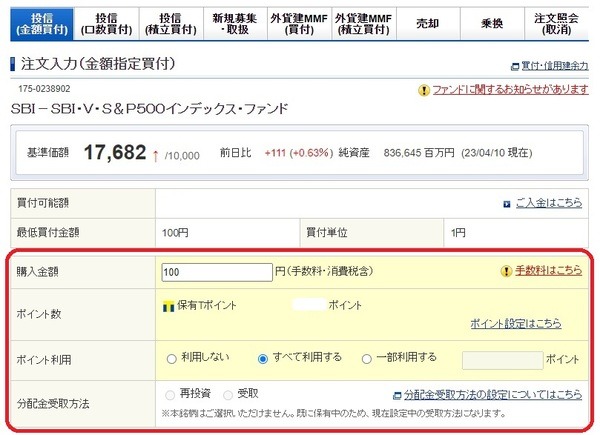Viewport: 600px width, 435px height.
Task: Follow the ご入金はこちら link
Action: pos(549,203)
